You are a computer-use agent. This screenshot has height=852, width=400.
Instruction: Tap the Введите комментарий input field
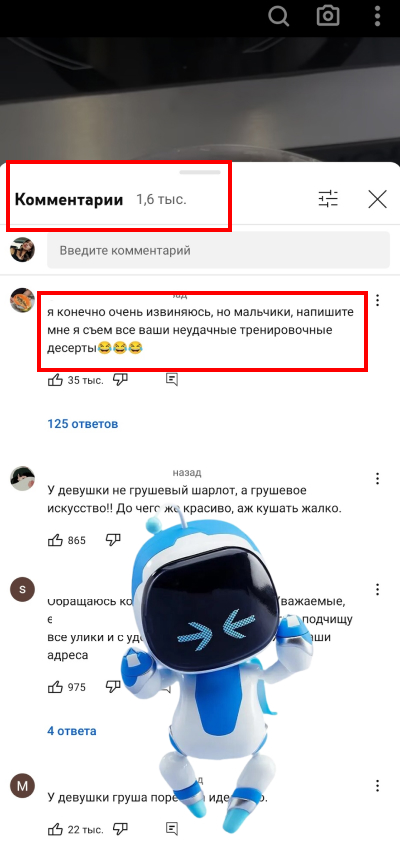click(x=218, y=250)
